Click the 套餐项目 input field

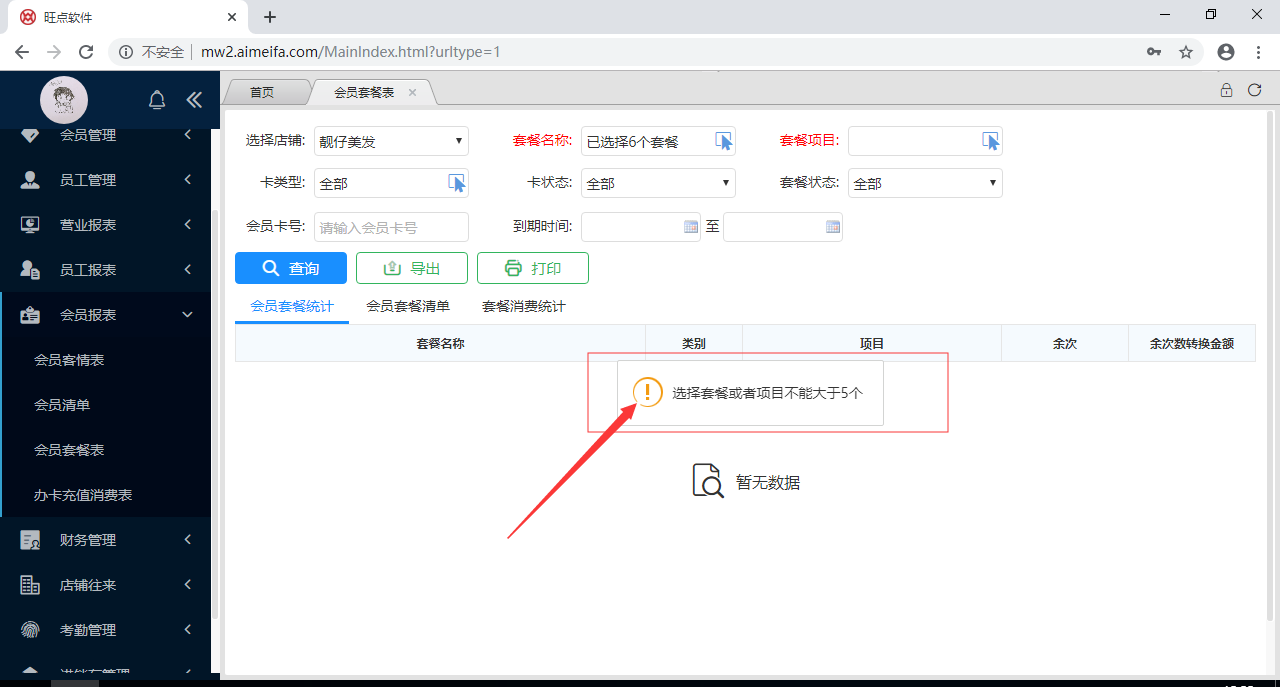pos(925,141)
